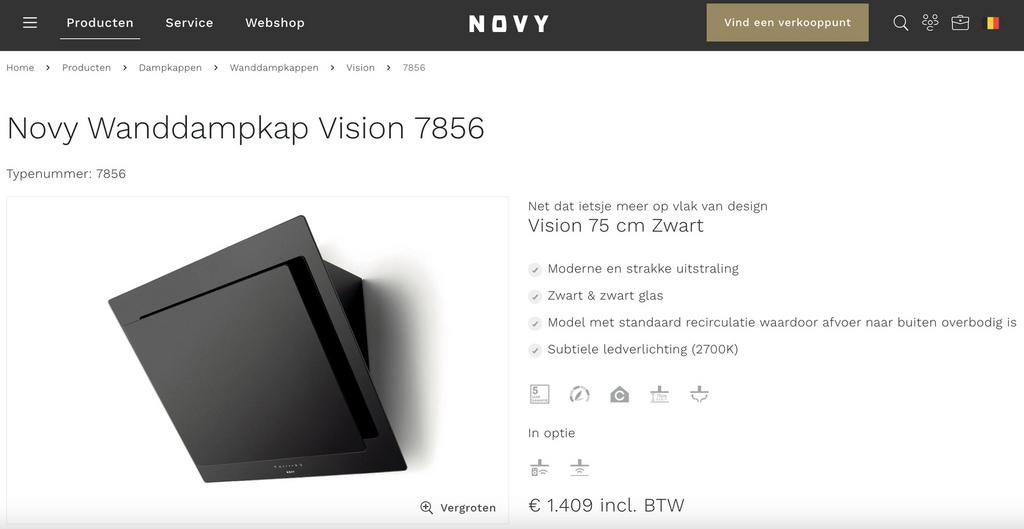
Task: Click the recirculation hood icon
Action: tap(699, 394)
